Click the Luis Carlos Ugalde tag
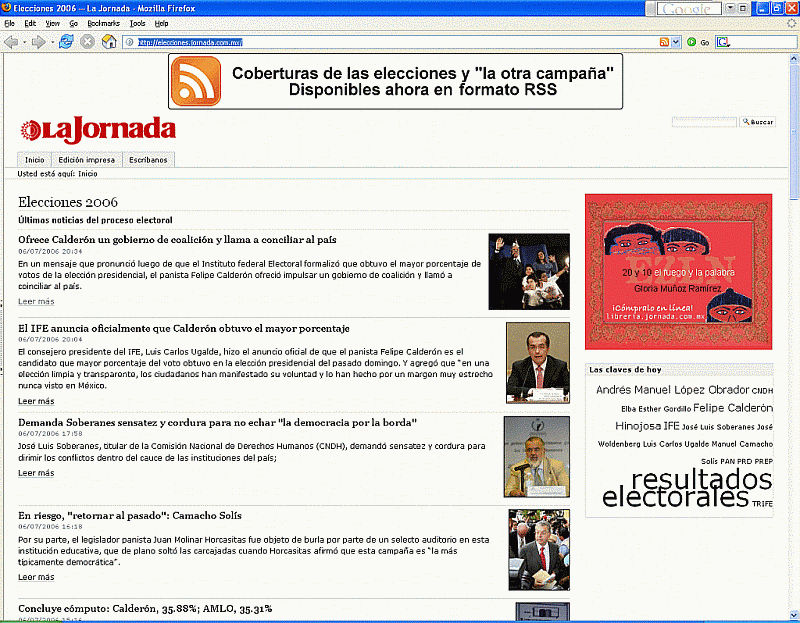The width and height of the screenshot is (800, 623). (676, 444)
